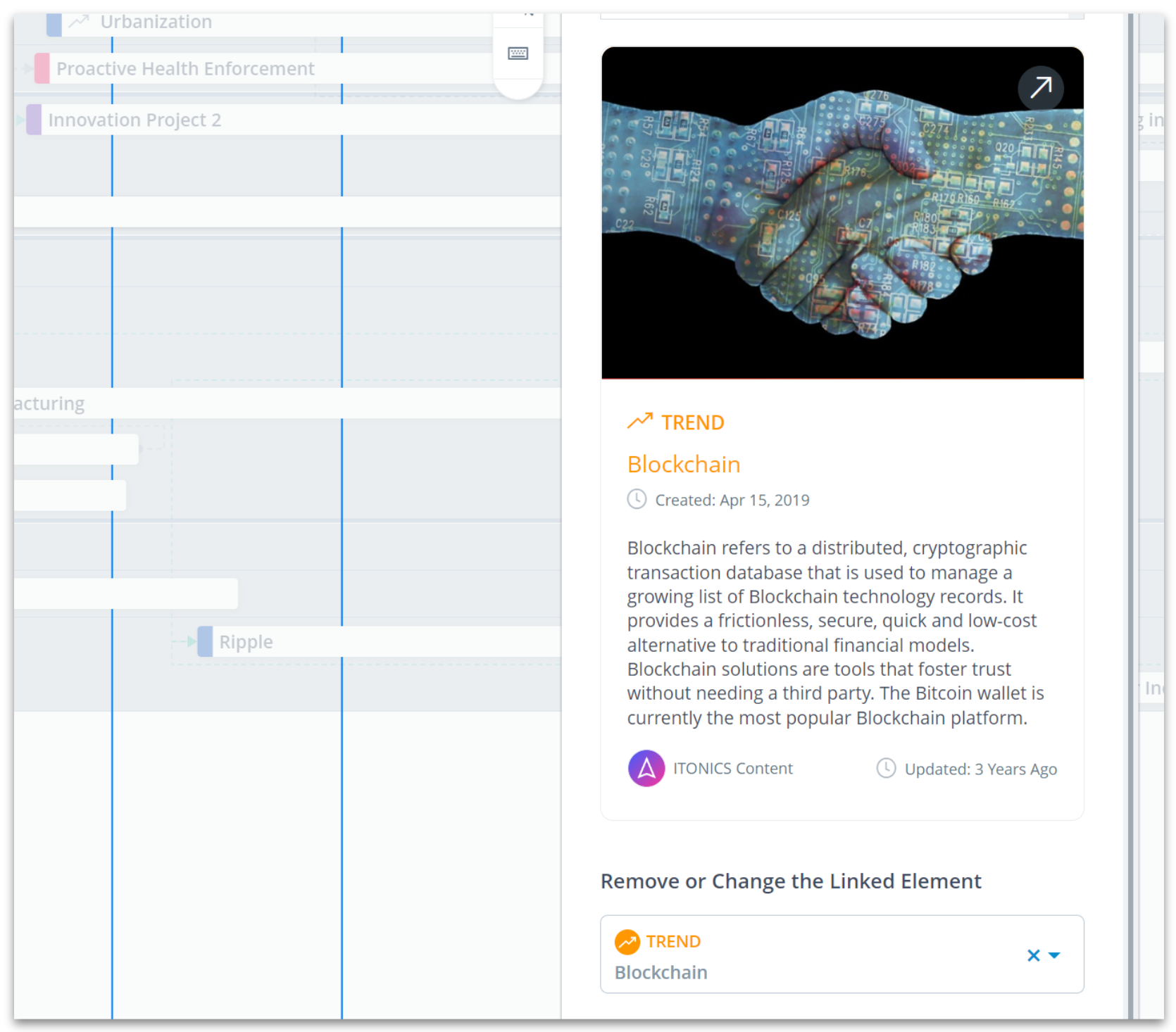The height and width of the screenshot is (1032, 1176).
Task: Click the 'Updated: 3 Years Ago' text
Action: click(980, 769)
